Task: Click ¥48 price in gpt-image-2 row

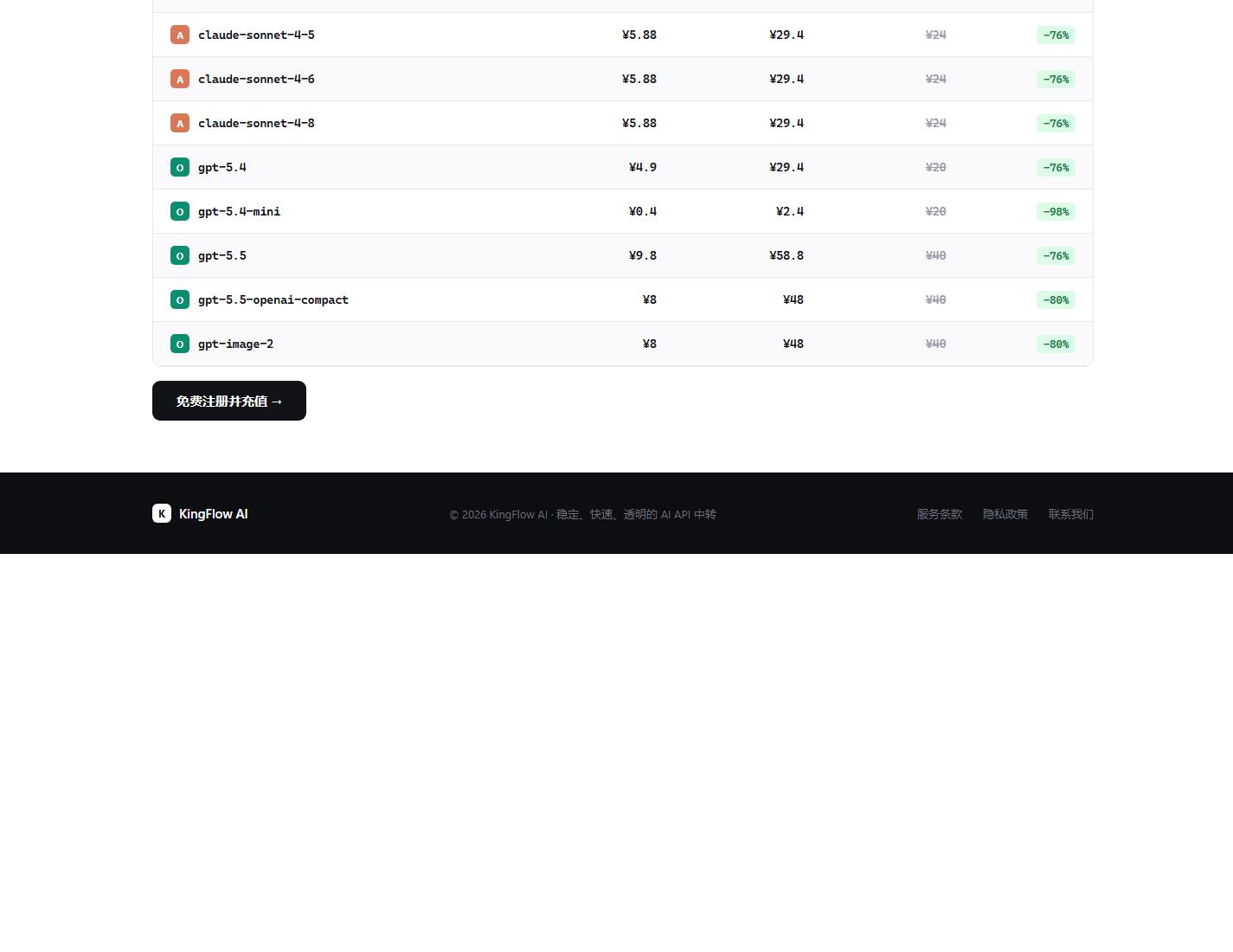Action: click(x=793, y=344)
